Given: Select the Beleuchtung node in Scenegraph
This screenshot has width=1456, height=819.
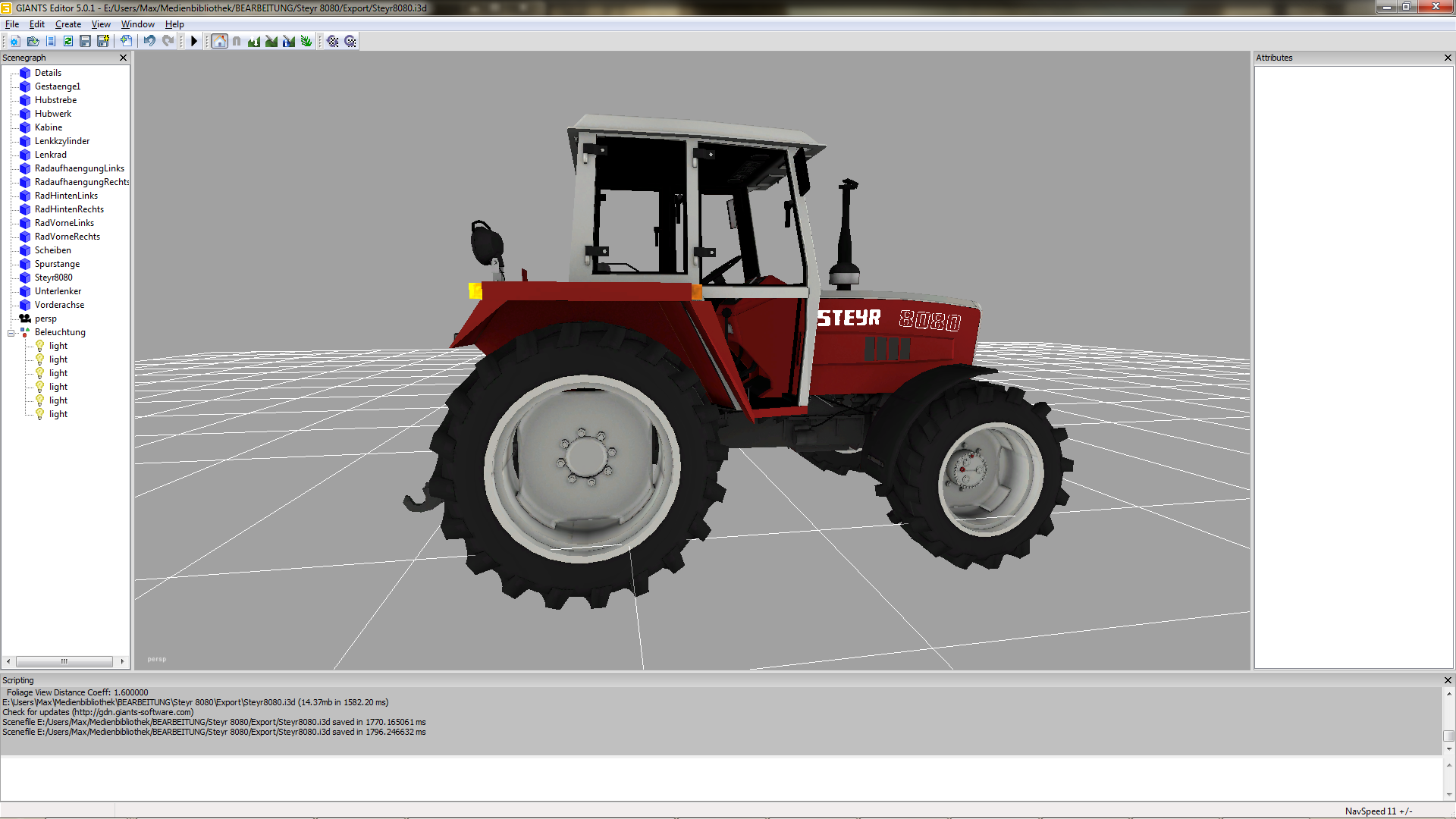Looking at the screenshot, I should coord(60,332).
